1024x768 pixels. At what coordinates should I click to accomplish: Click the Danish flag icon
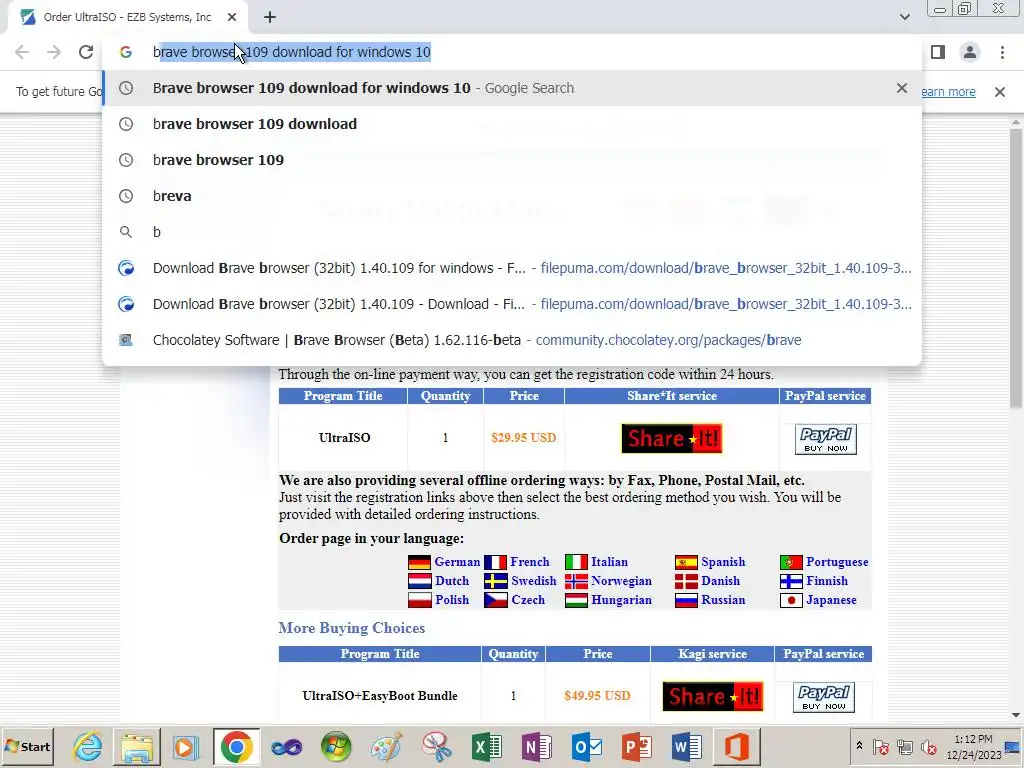pyautogui.click(x=686, y=581)
